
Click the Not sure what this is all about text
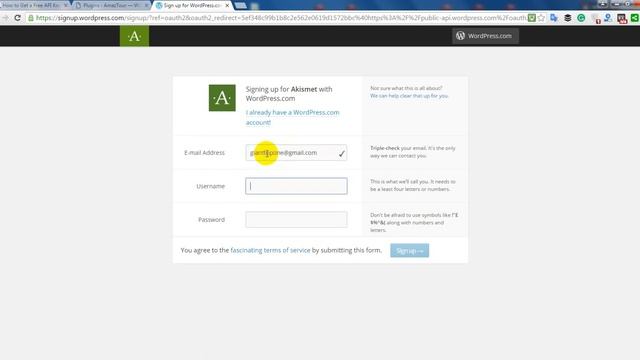406,88
